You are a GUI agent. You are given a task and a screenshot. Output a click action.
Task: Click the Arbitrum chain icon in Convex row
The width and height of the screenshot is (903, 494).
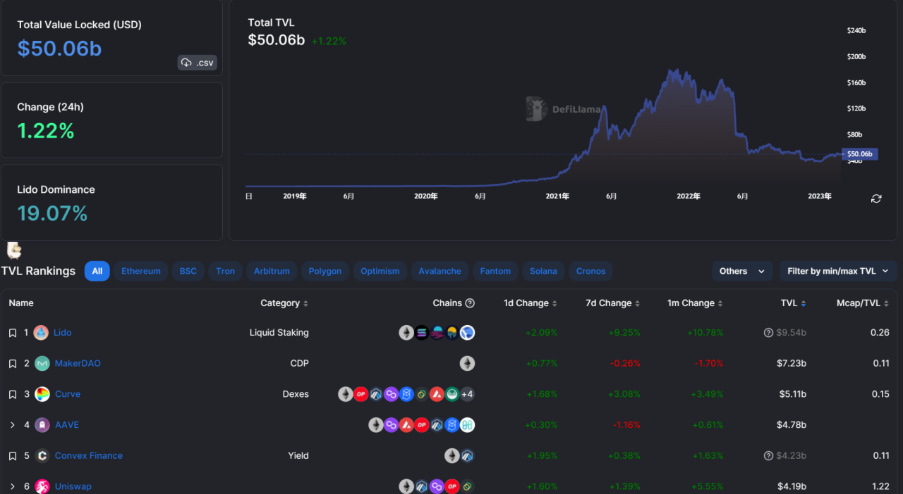tap(467, 455)
